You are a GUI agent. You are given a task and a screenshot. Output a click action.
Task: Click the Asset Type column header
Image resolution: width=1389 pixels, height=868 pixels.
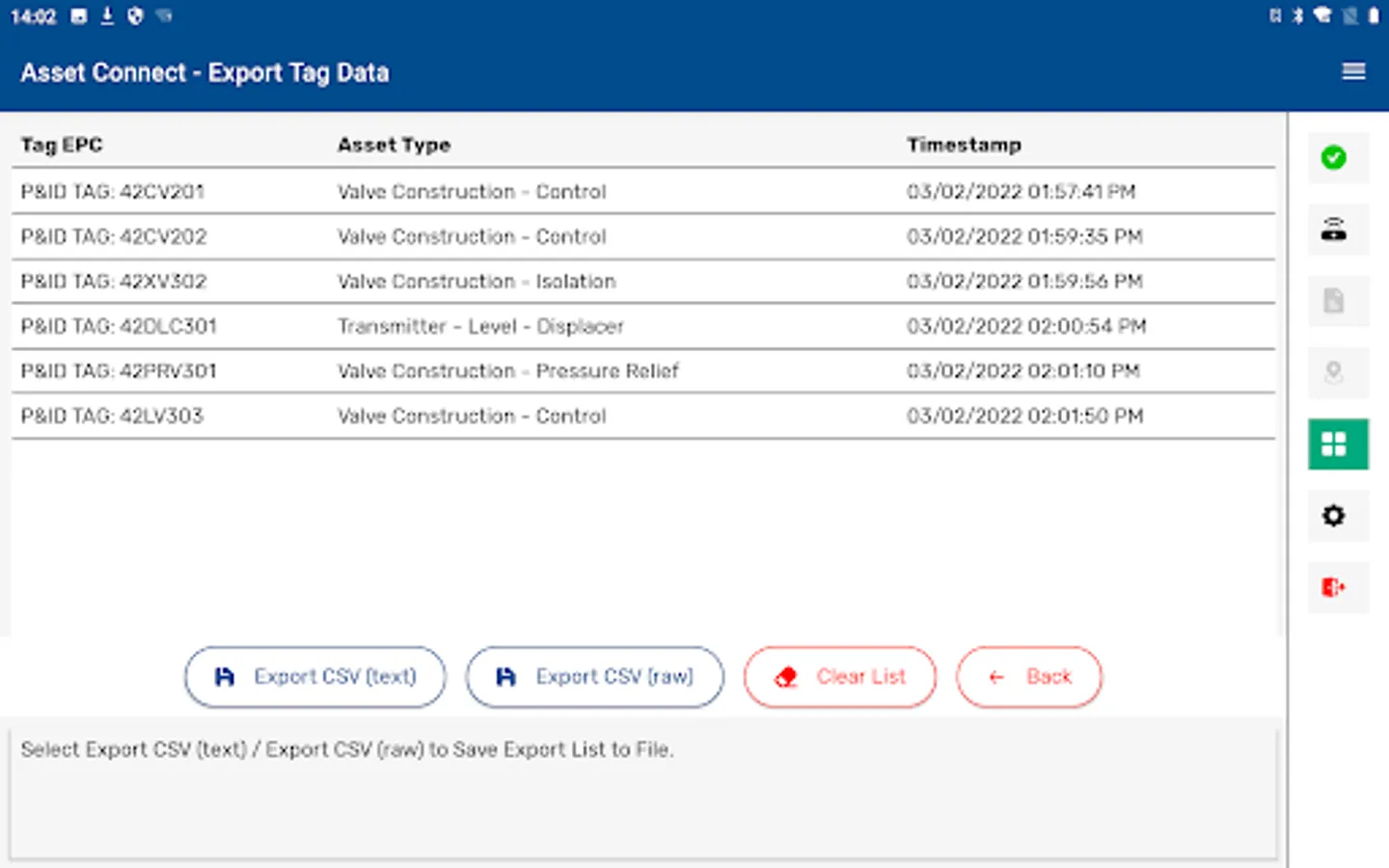pyautogui.click(x=394, y=146)
